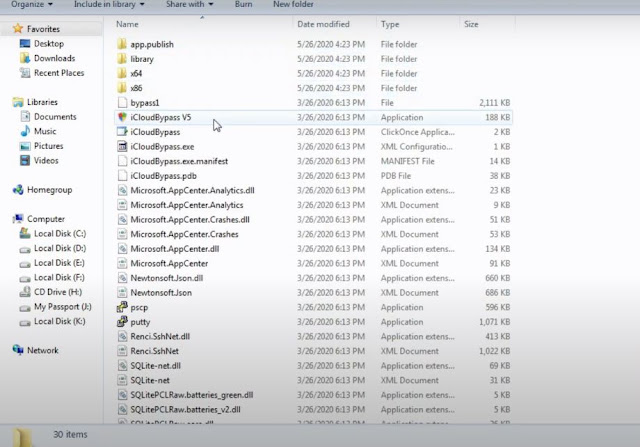This screenshot has height=447, width=640.
Task: Select the Microsoft.AppCenter.Crashes.dll file name
Action: [190, 220]
